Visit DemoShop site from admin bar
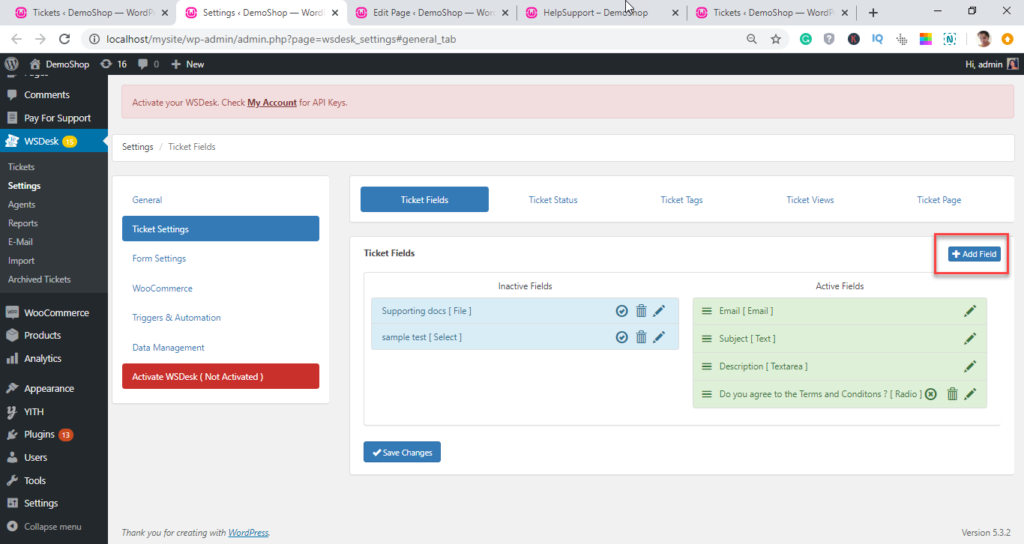The width and height of the screenshot is (1024, 544). [x=59, y=64]
